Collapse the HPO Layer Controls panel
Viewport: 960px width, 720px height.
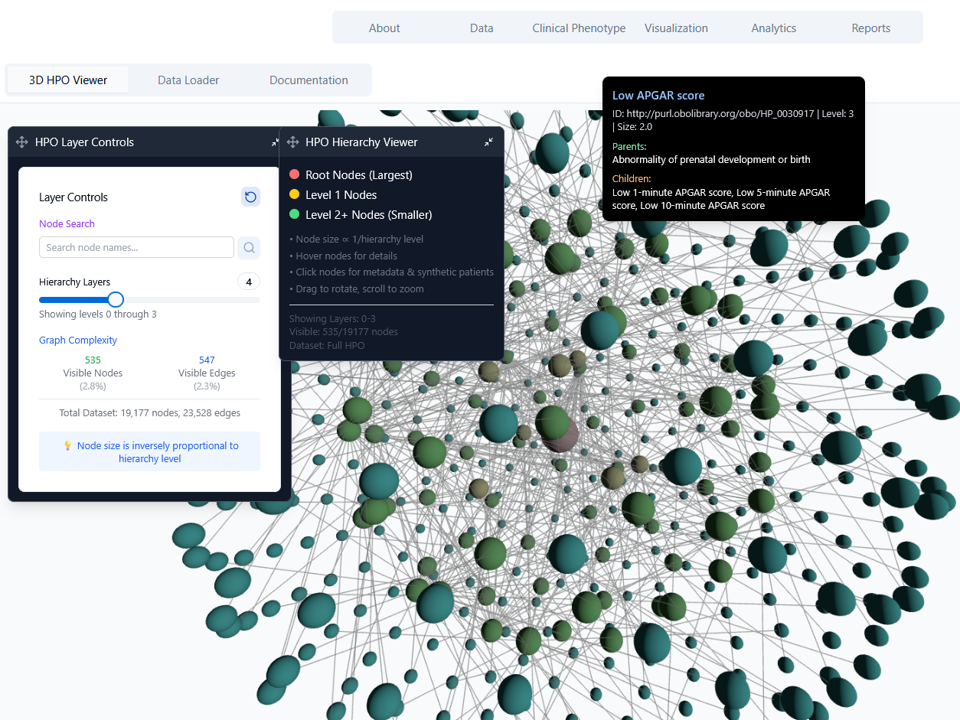pyautogui.click(x=275, y=143)
